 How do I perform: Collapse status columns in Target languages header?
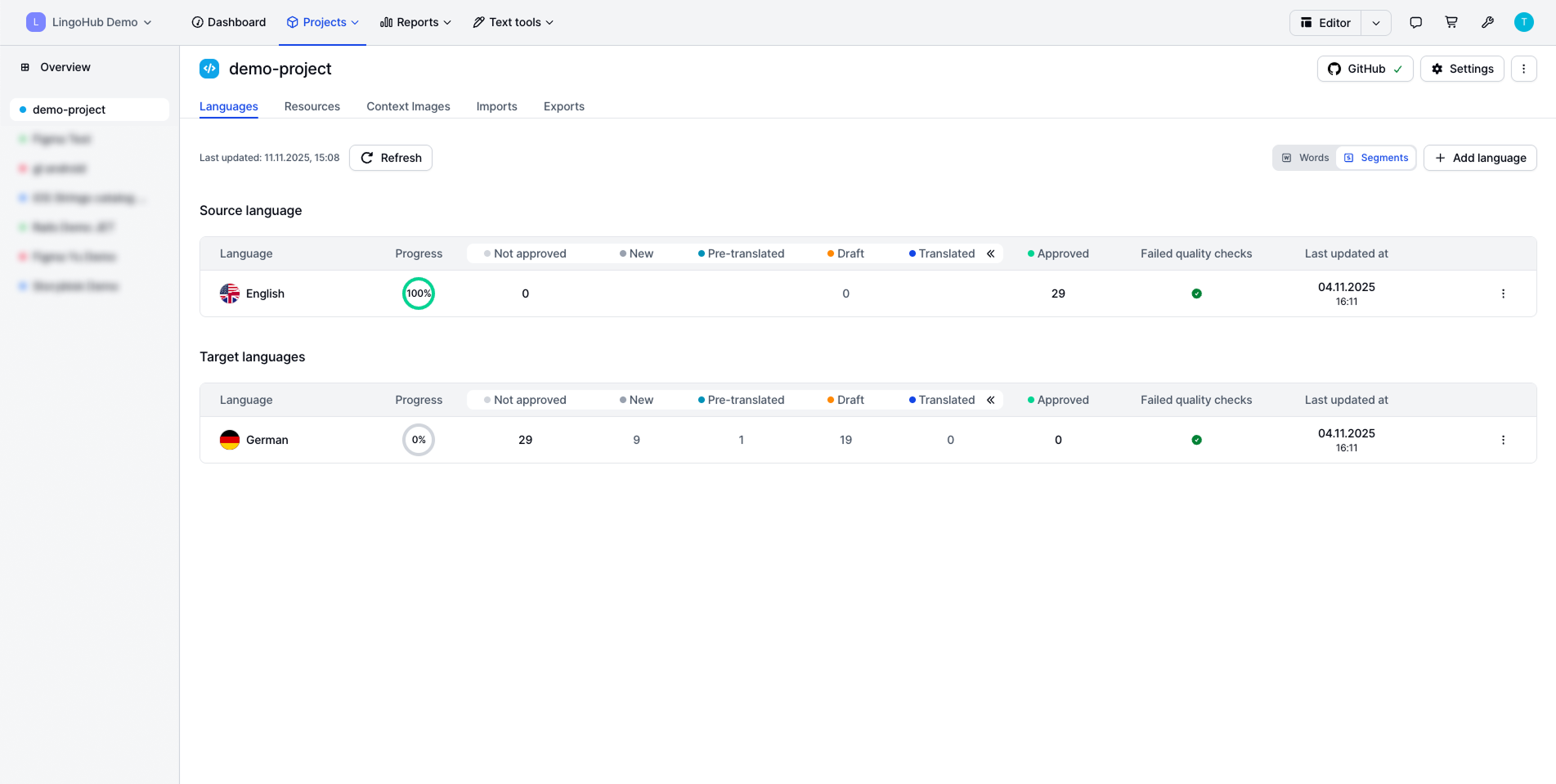[x=990, y=400]
